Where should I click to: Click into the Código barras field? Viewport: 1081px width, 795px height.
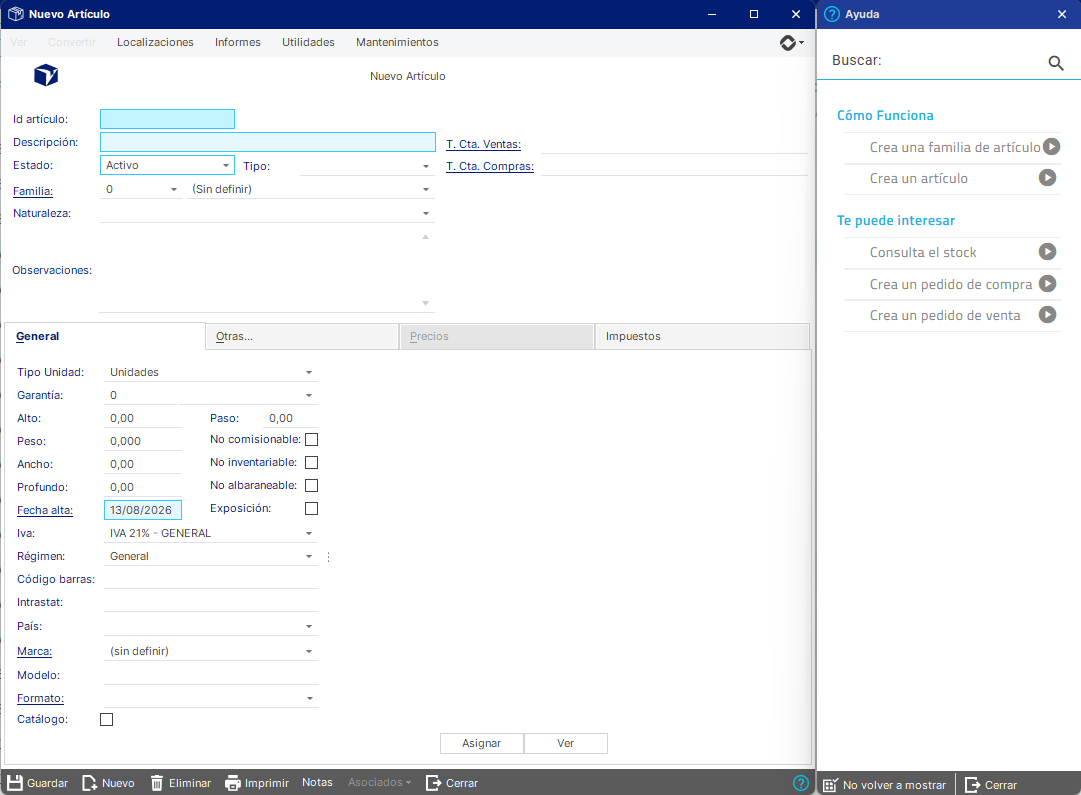click(x=211, y=579)
